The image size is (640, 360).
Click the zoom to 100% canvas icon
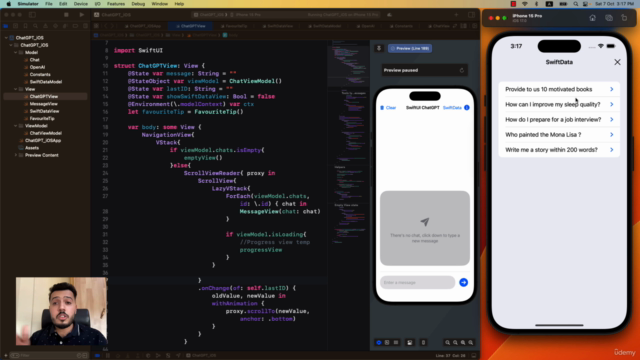click(455, 342)
